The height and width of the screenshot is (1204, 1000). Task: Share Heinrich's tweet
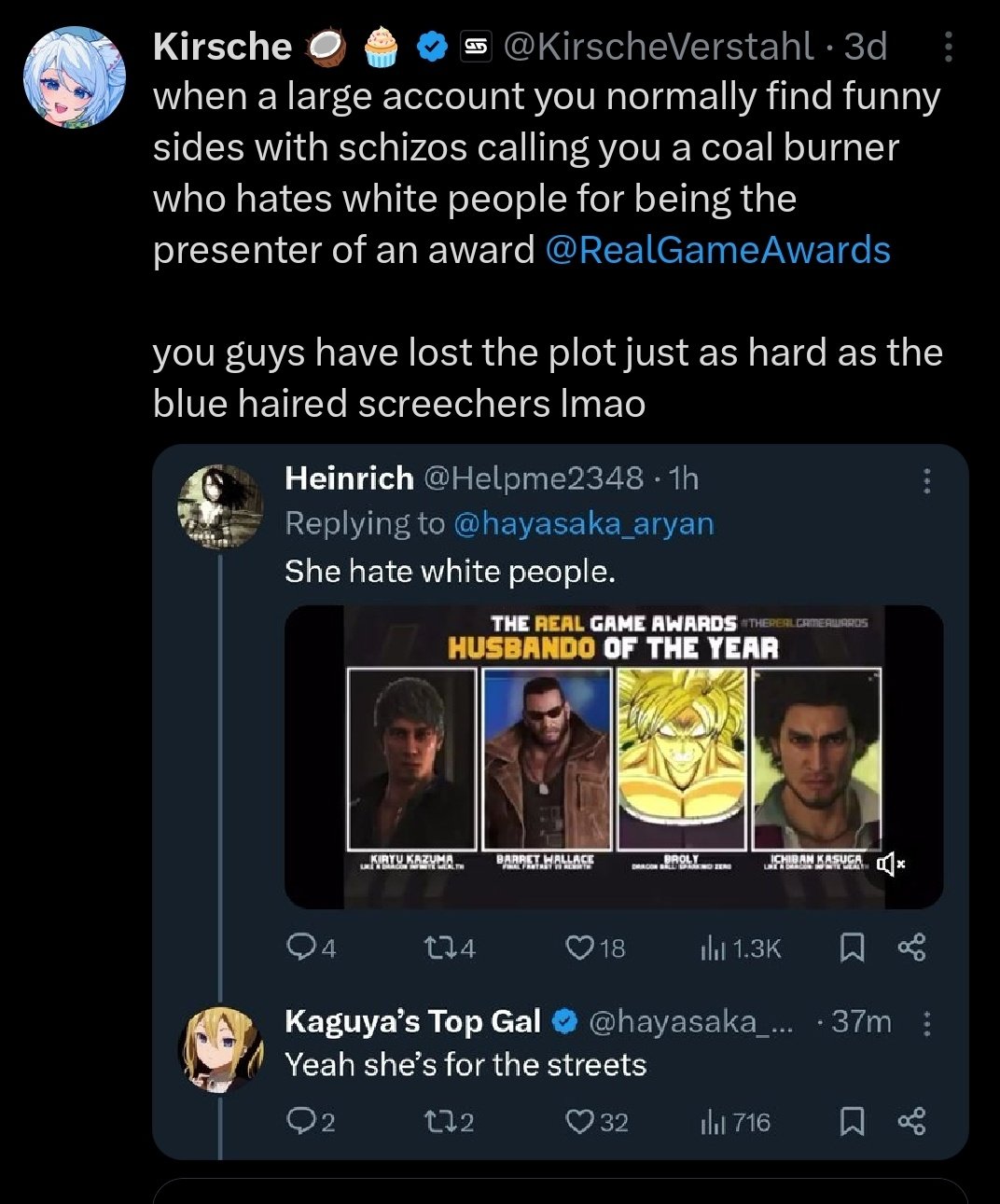point(911,948)
